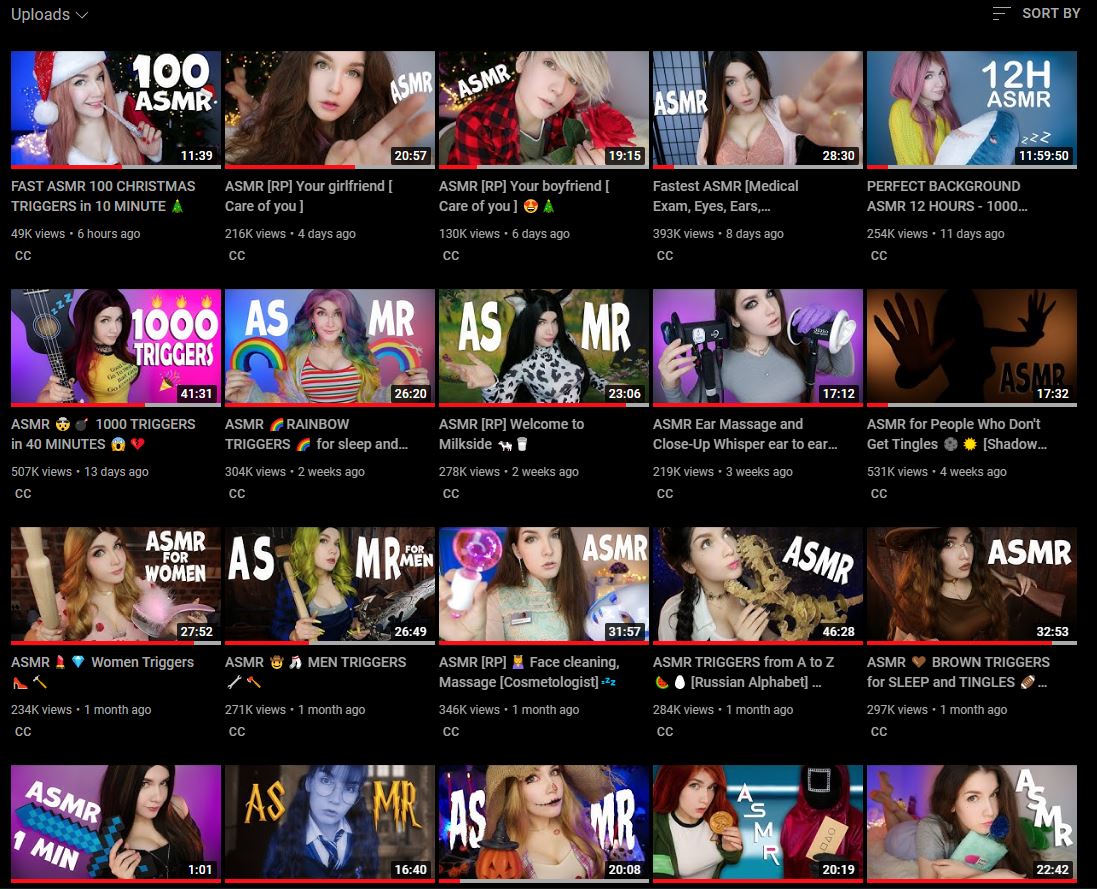The image size is (1097, 889).
Task: Open the Uploads dropdown
Action: pyautogui.click(x=49, y=15)
